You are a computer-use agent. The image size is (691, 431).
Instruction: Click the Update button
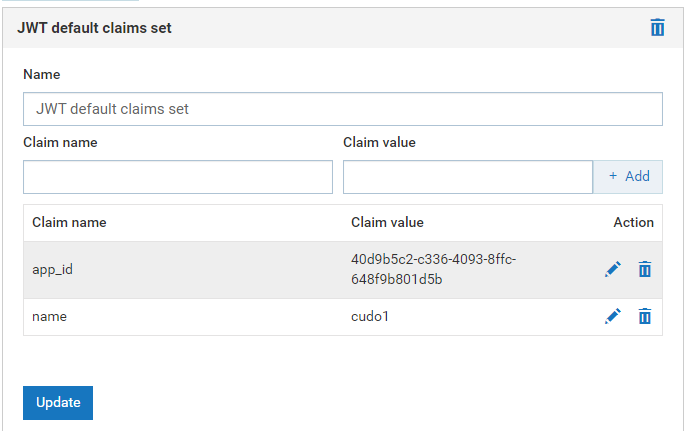(x=58, y=402)
